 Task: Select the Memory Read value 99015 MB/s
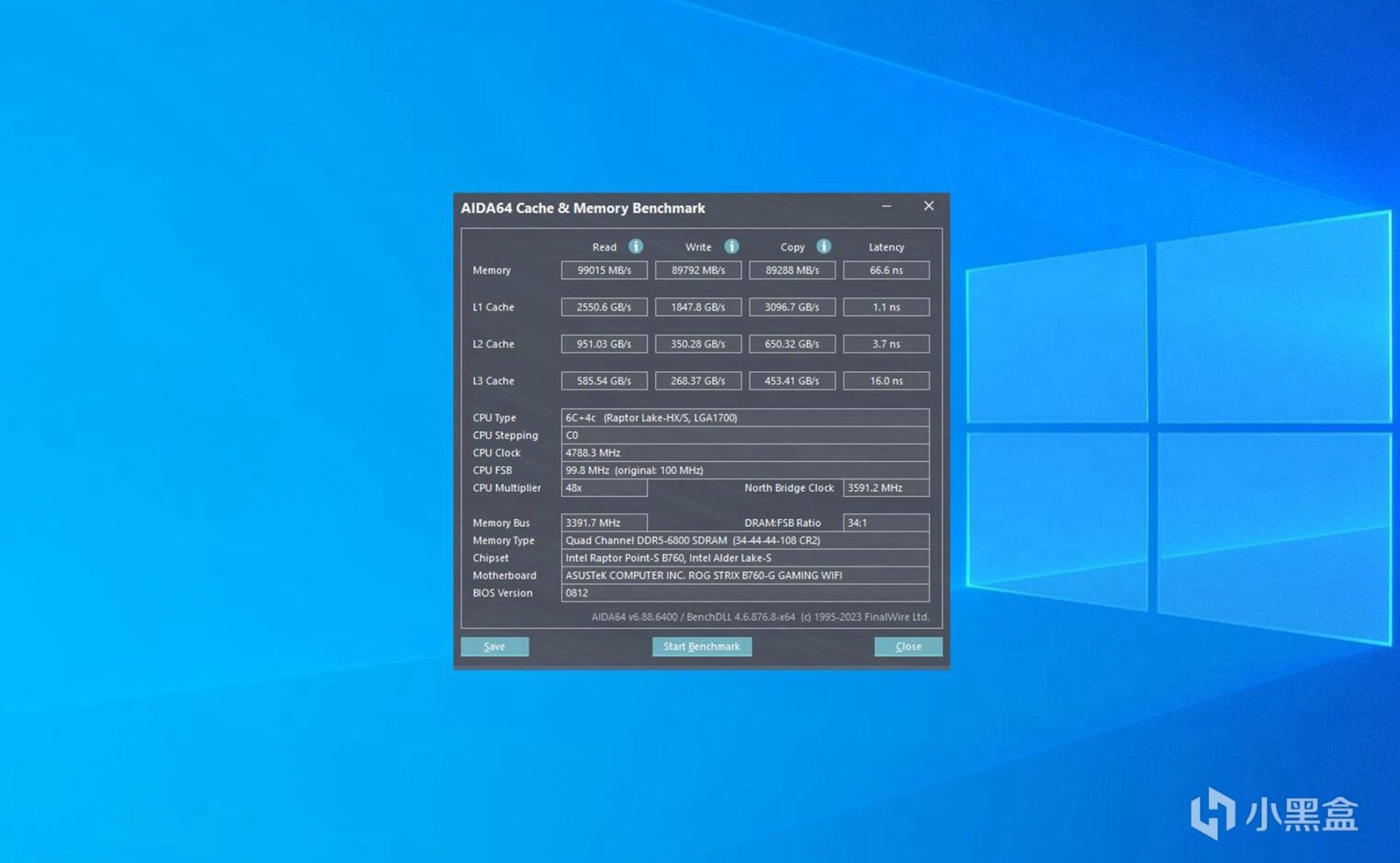604,271
